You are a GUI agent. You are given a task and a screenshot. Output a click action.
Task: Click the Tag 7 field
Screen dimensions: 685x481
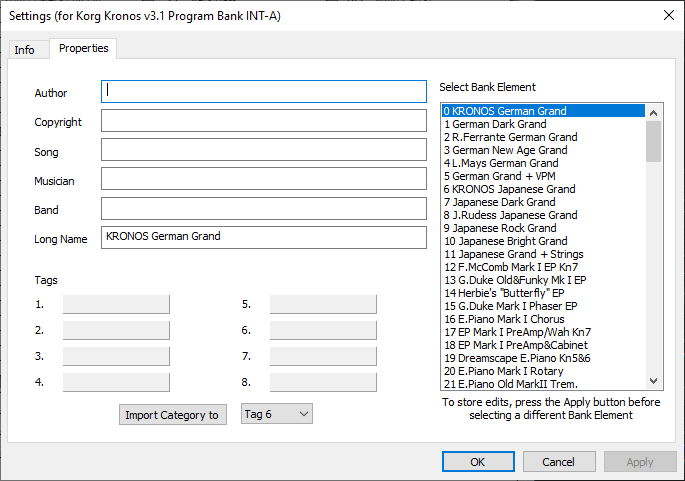[323, 356]
